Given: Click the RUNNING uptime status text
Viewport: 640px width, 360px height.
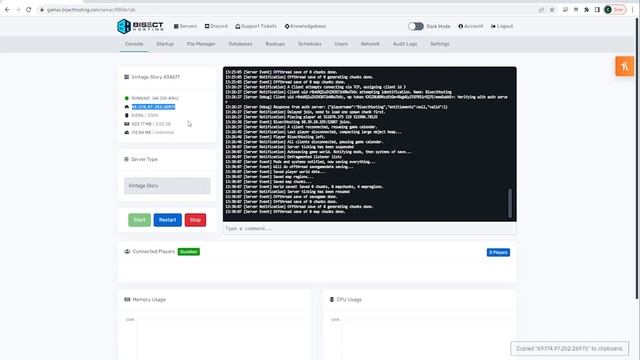Looking at the screenshot, I should 155,98.
